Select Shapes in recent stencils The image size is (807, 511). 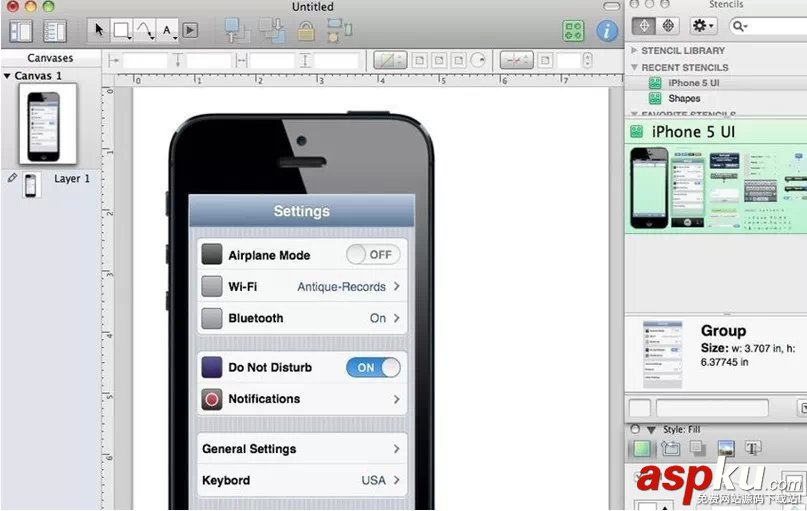(x=716, y=98)
